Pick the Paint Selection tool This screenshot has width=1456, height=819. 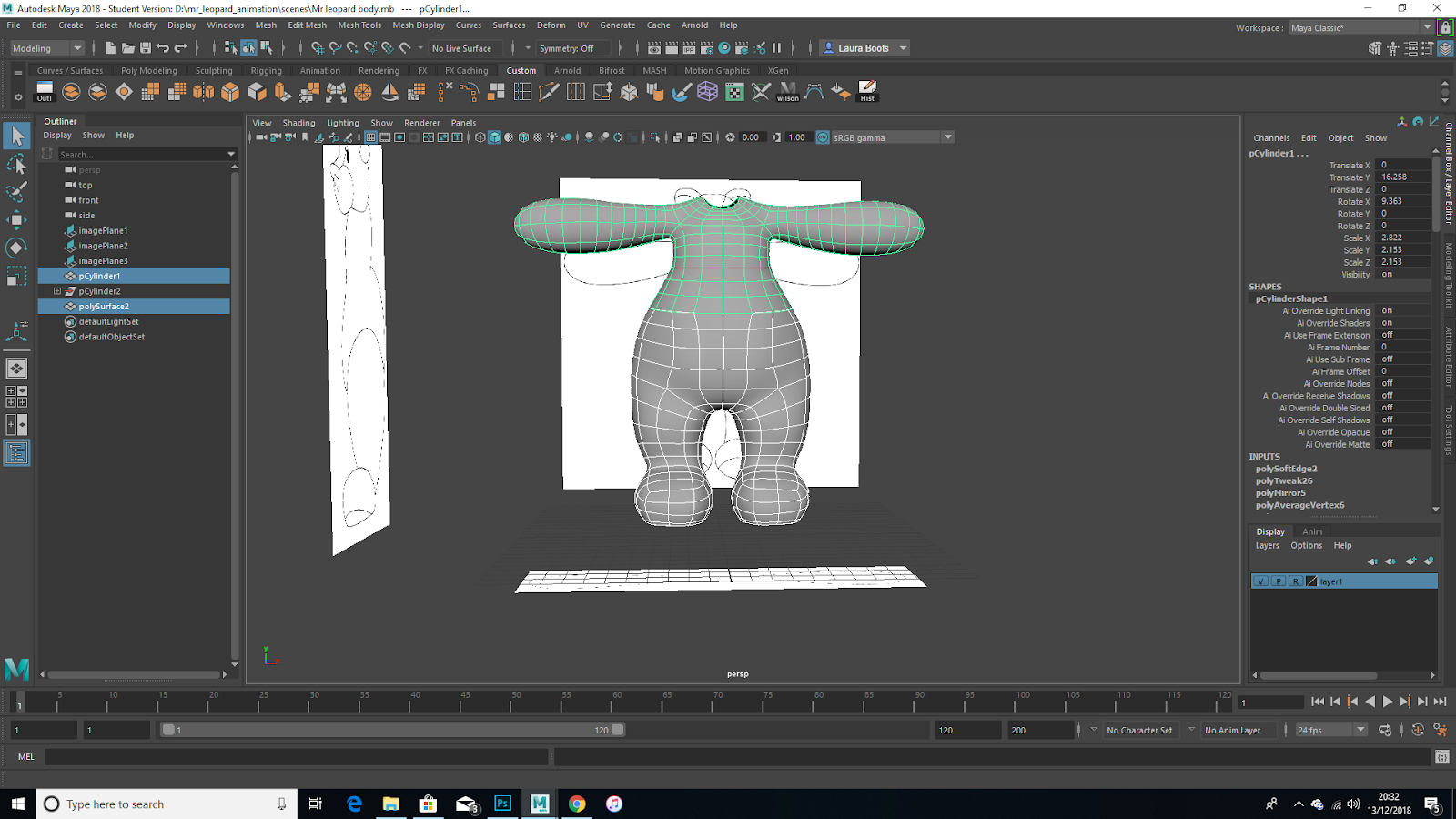(x=16, y=192)
